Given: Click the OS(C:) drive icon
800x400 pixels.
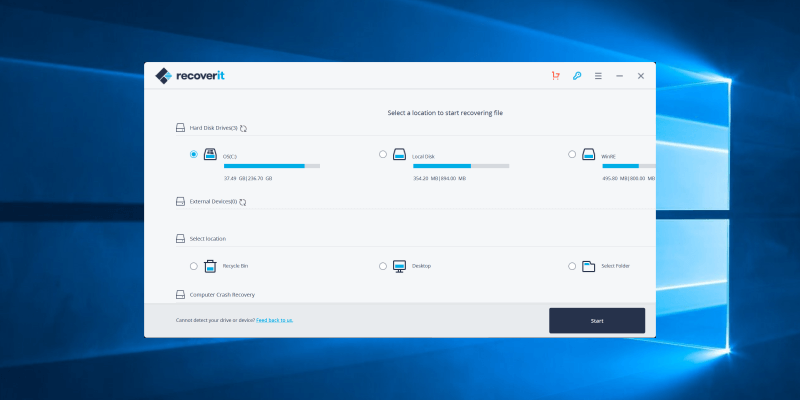Looking at the screenshot, I should 210,154.
